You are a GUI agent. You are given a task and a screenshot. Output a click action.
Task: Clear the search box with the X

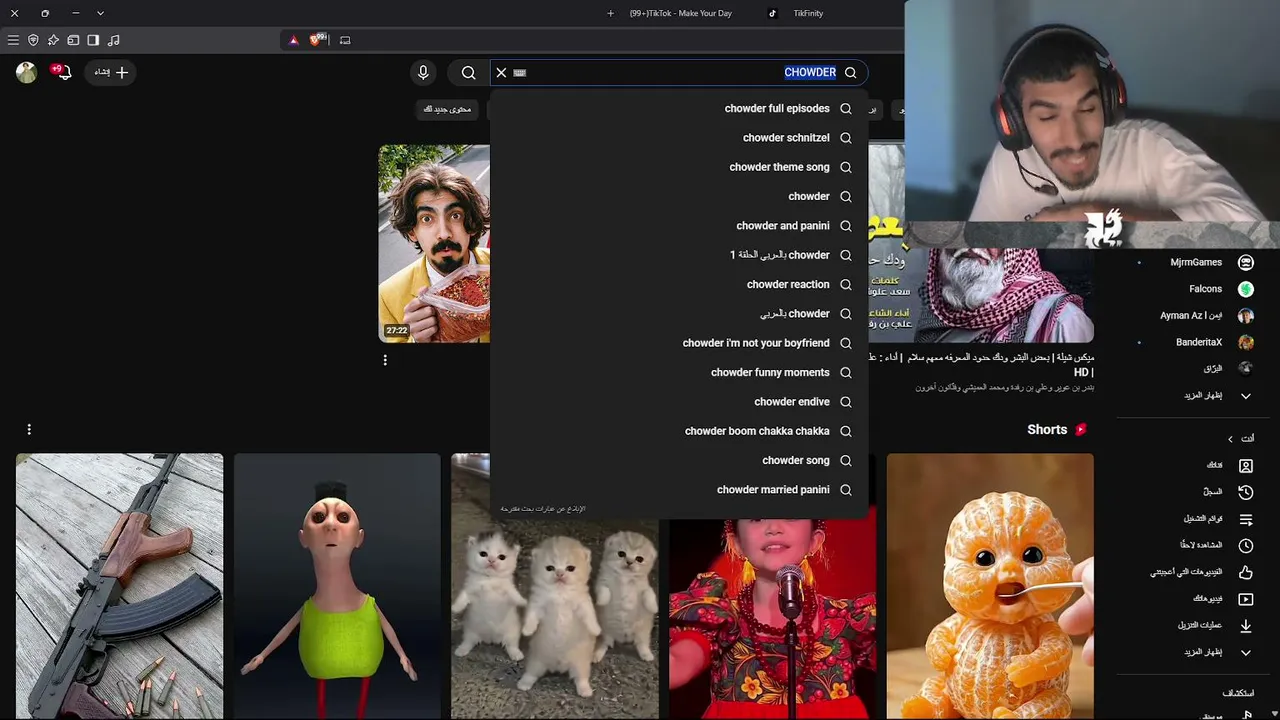(x=501, y=72)
